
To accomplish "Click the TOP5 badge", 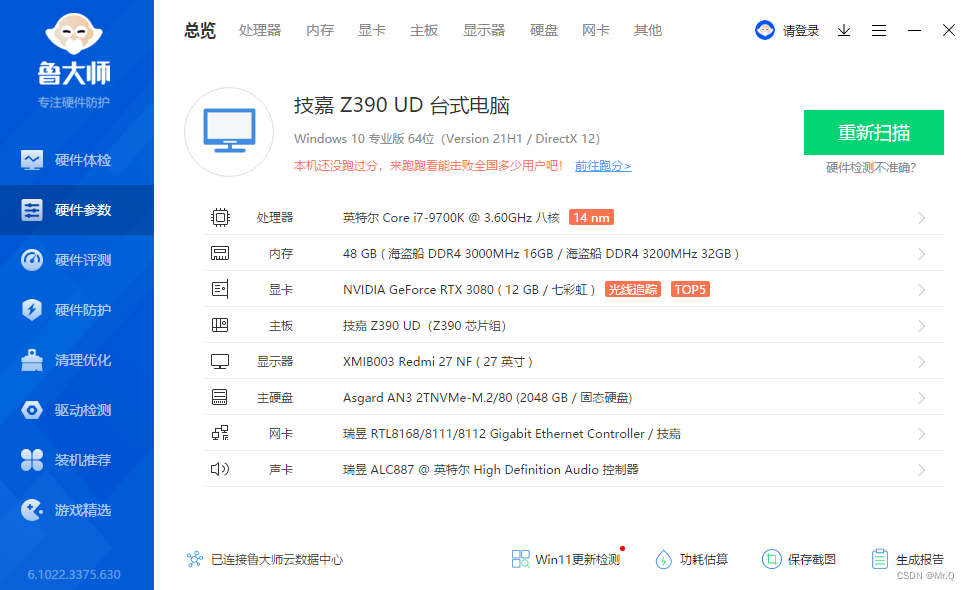I will click(x=690, y=289).
